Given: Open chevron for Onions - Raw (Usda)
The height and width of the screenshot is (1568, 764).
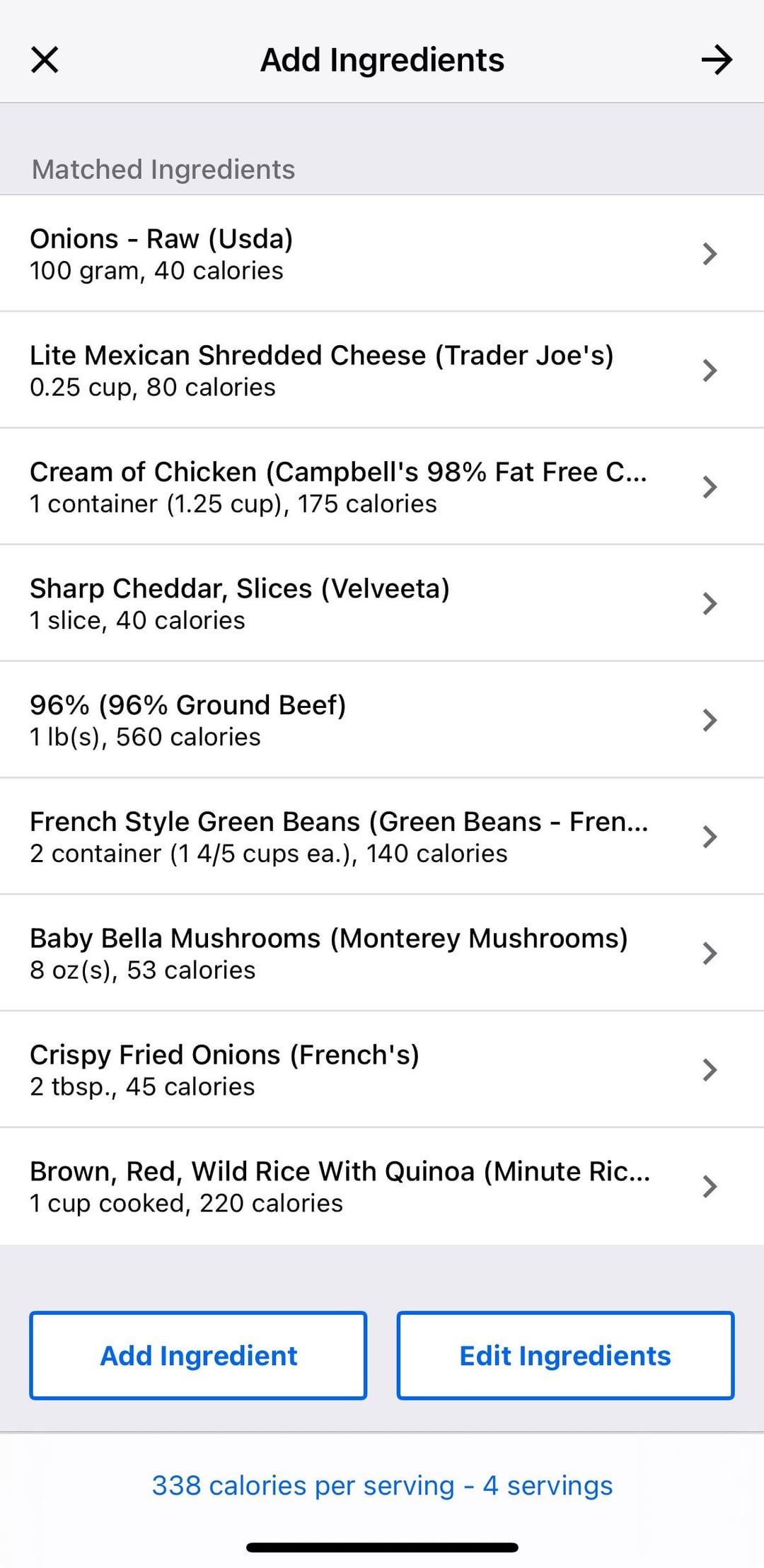Looking at the screenshot, I should point(710,254).
